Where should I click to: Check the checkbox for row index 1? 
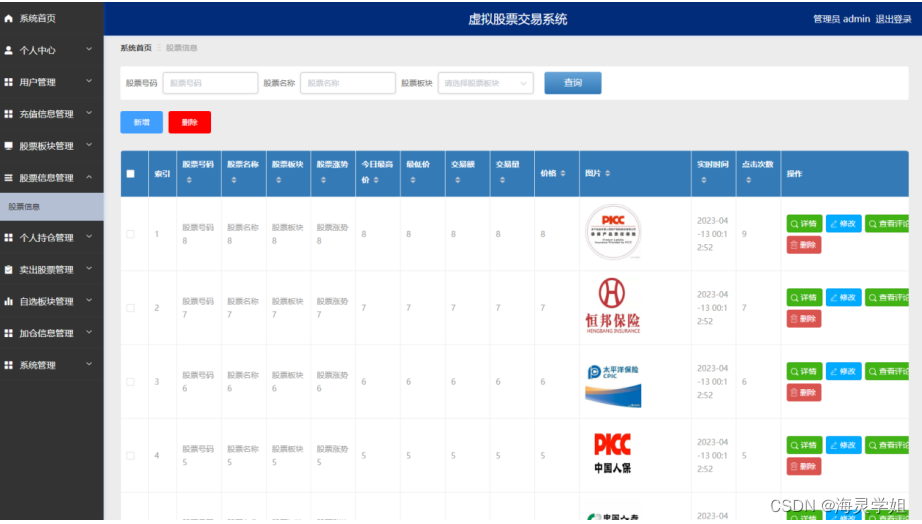[131, 234]
